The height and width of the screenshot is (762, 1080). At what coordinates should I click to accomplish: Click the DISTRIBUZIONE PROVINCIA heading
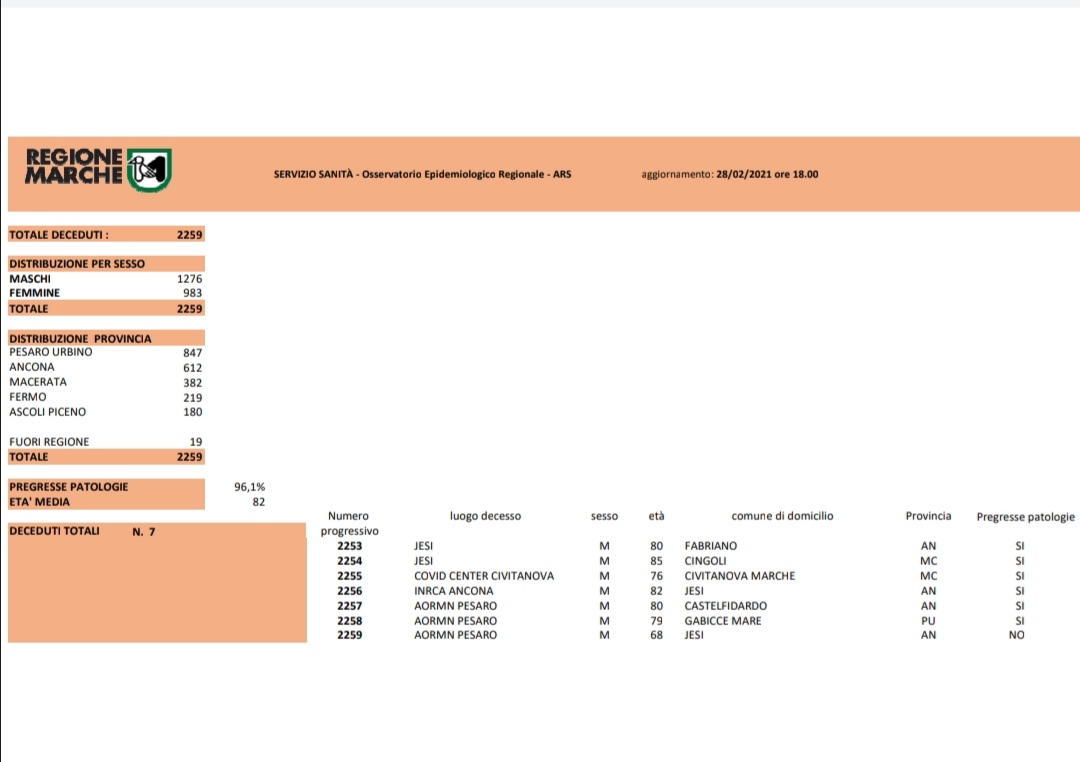(80, 339)
